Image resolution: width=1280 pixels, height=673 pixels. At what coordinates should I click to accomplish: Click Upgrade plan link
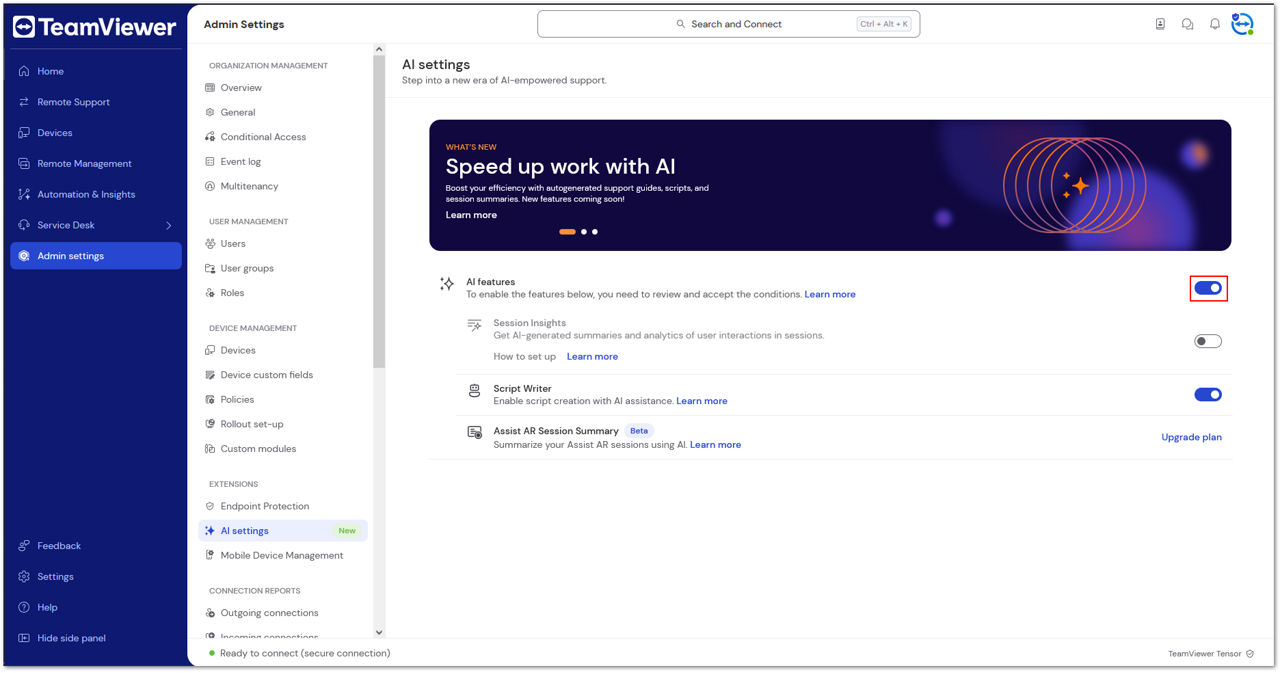tap(1191, 437)
